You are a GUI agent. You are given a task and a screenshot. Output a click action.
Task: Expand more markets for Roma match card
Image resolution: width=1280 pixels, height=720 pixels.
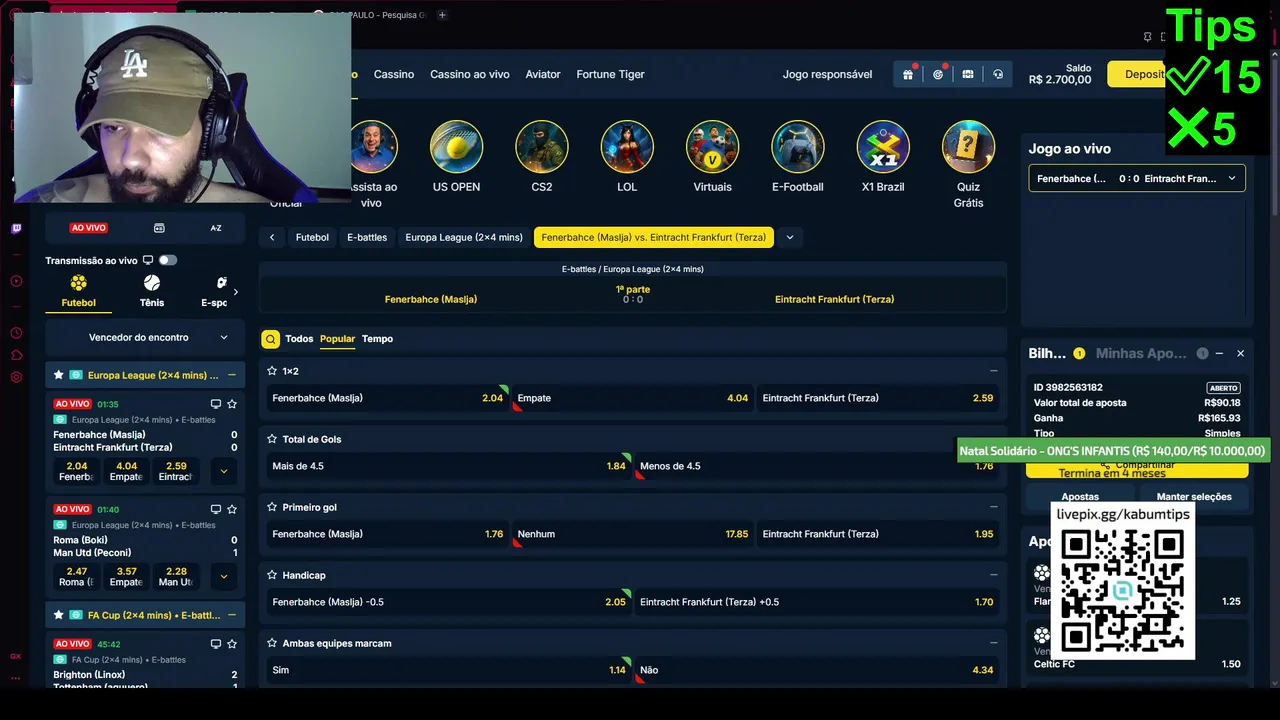pyautogui.click(x=223, y=576)
